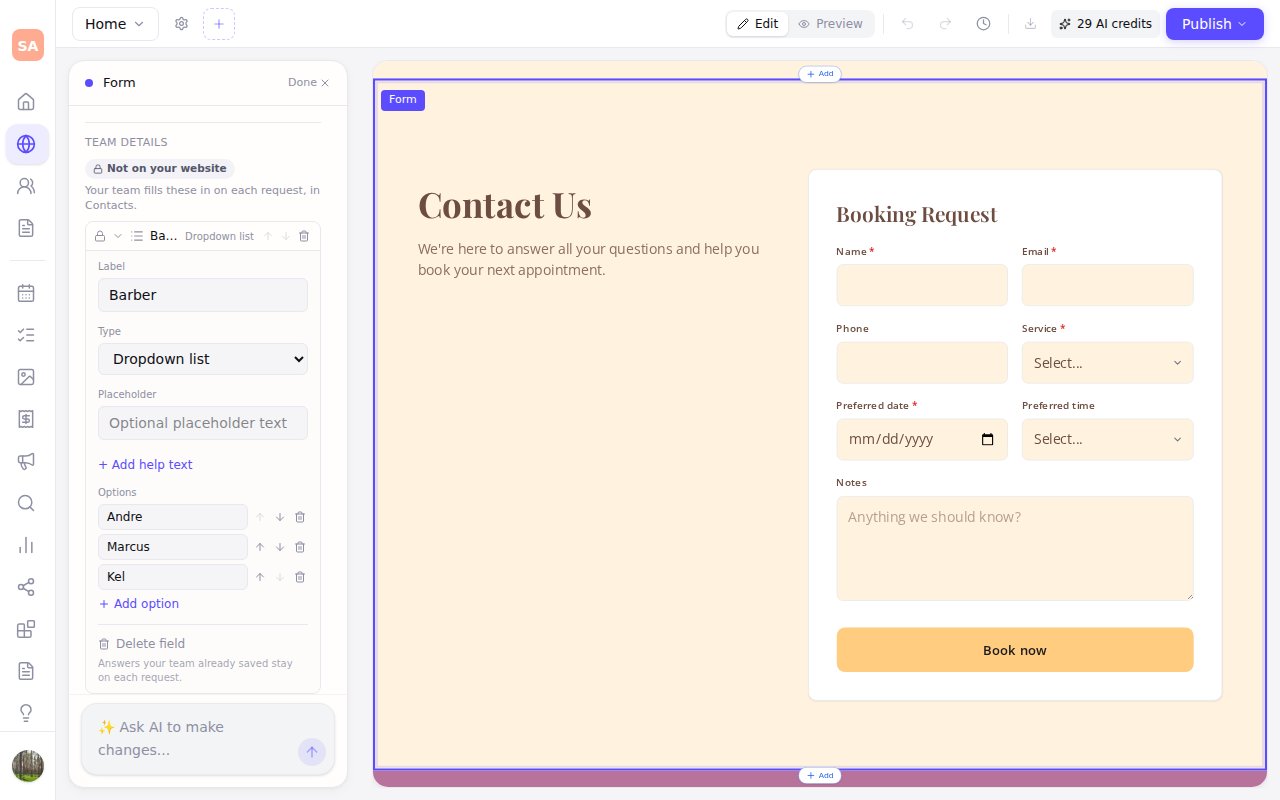The image size is (1280, 800).
Task: Open the Marketing megaphone sidebar icon
Action: coord(26,461)
